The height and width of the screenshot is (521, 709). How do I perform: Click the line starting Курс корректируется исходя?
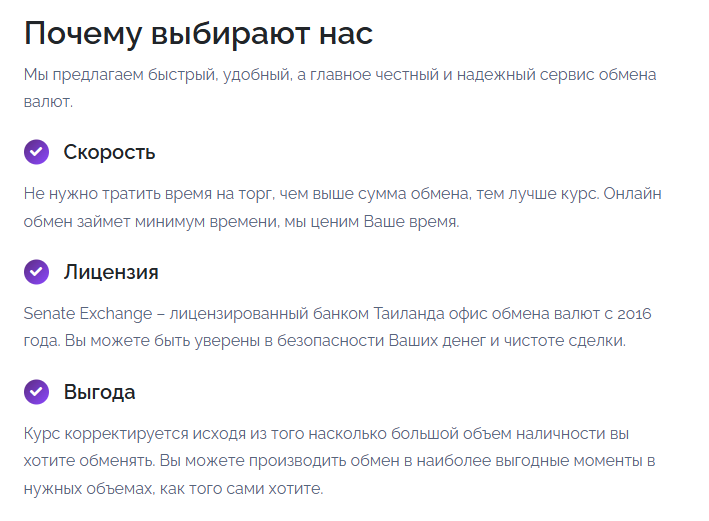[326, 434]
